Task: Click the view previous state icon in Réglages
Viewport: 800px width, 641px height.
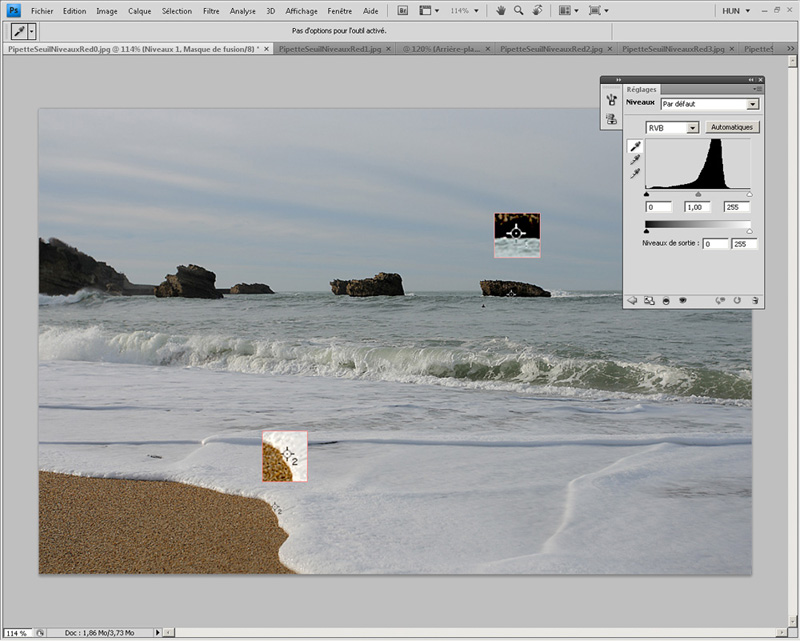Action: (x=720, y=301)
